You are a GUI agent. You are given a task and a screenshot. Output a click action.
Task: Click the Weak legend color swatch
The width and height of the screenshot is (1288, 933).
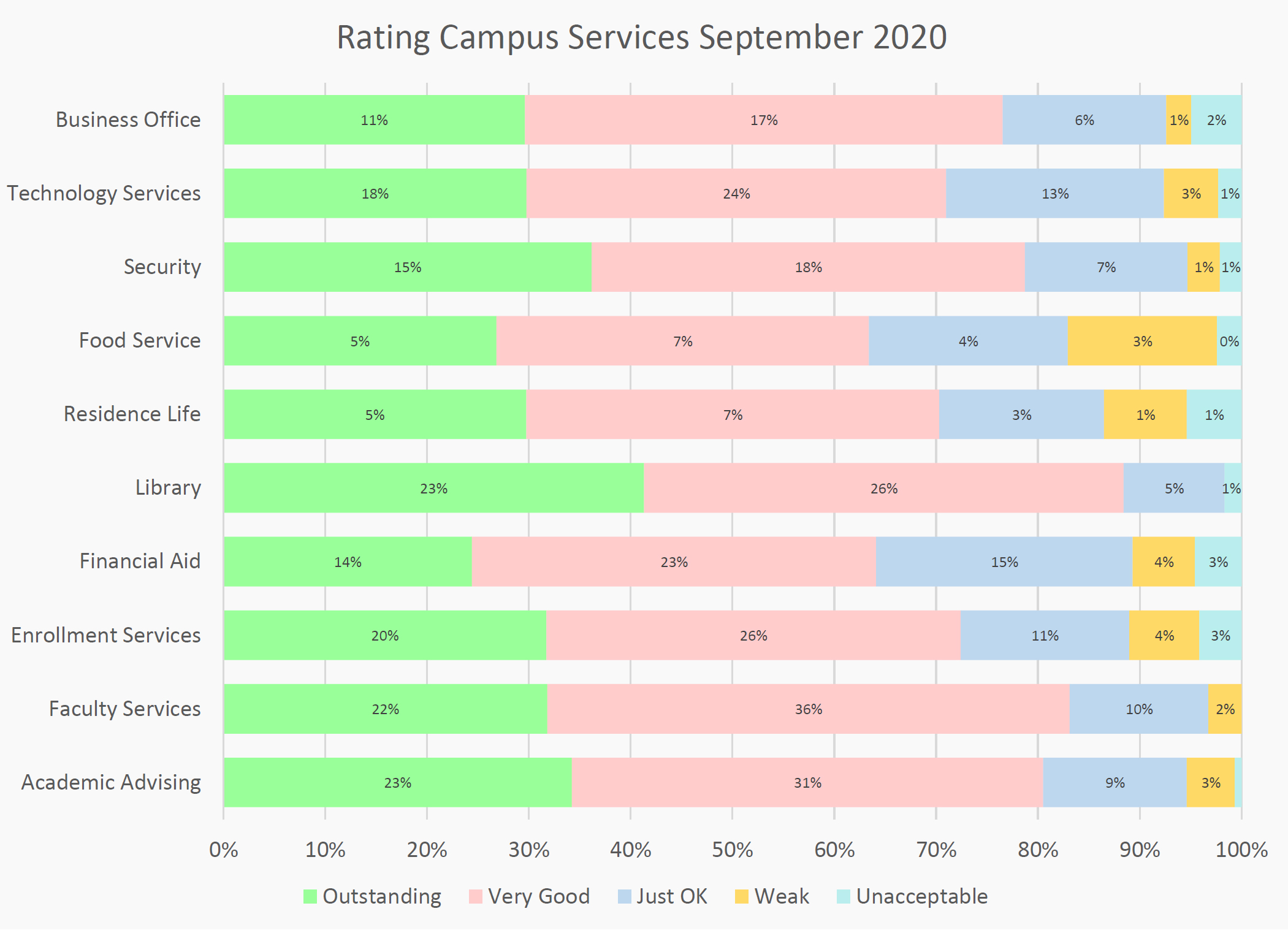[742, 897]
